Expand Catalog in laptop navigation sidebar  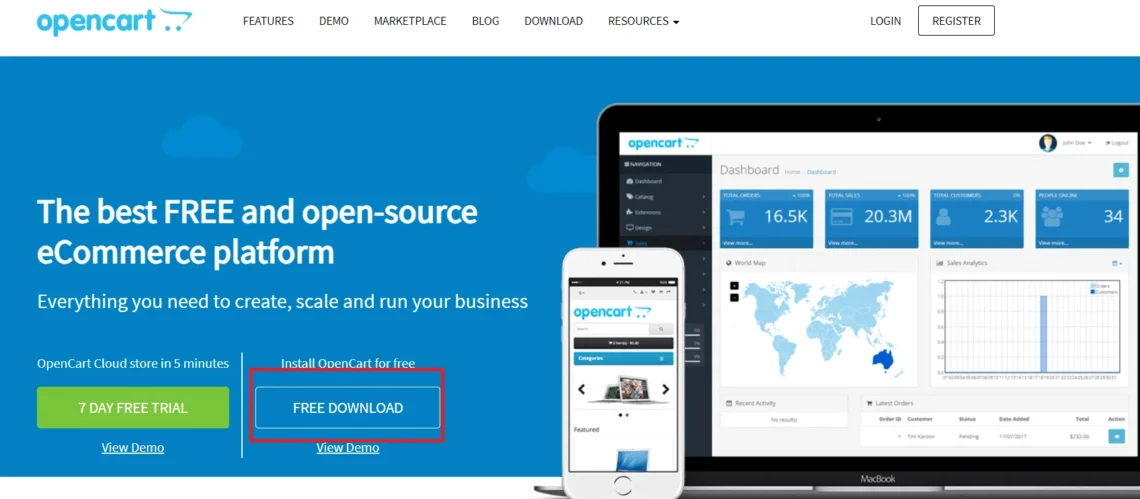664,196
